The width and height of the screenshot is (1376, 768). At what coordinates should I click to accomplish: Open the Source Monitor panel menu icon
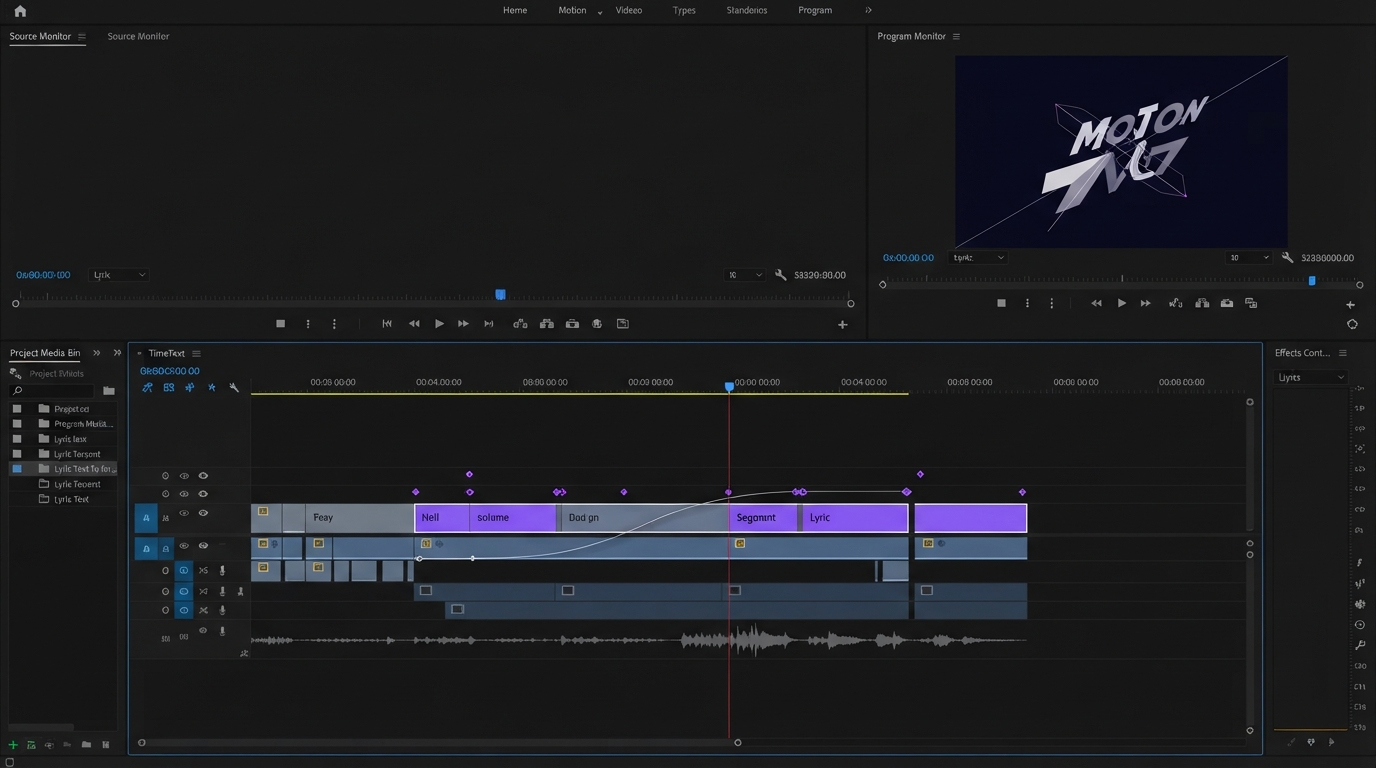click(82, 36)
